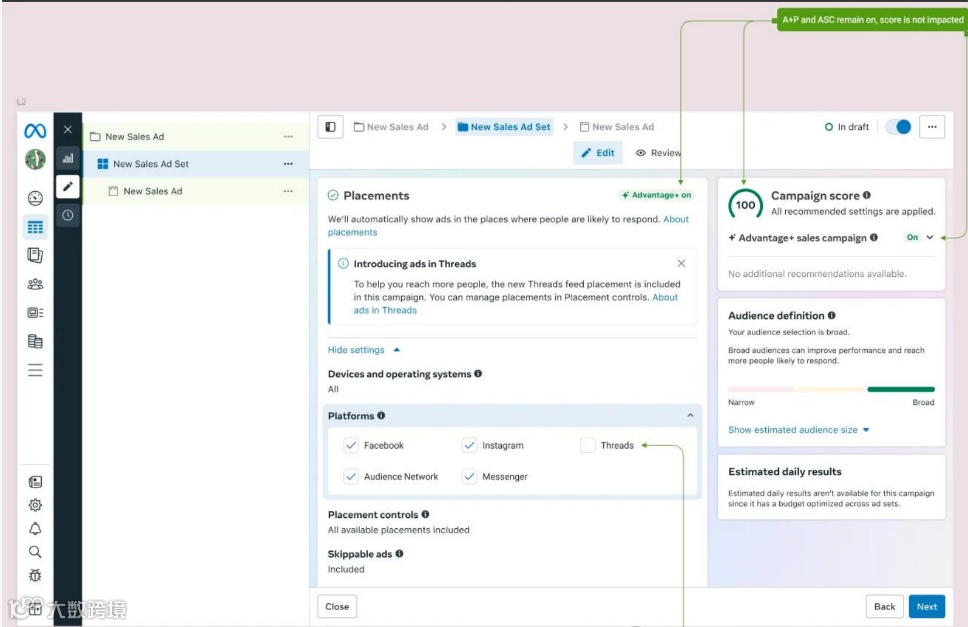Click the Next button

coord(927,607)
